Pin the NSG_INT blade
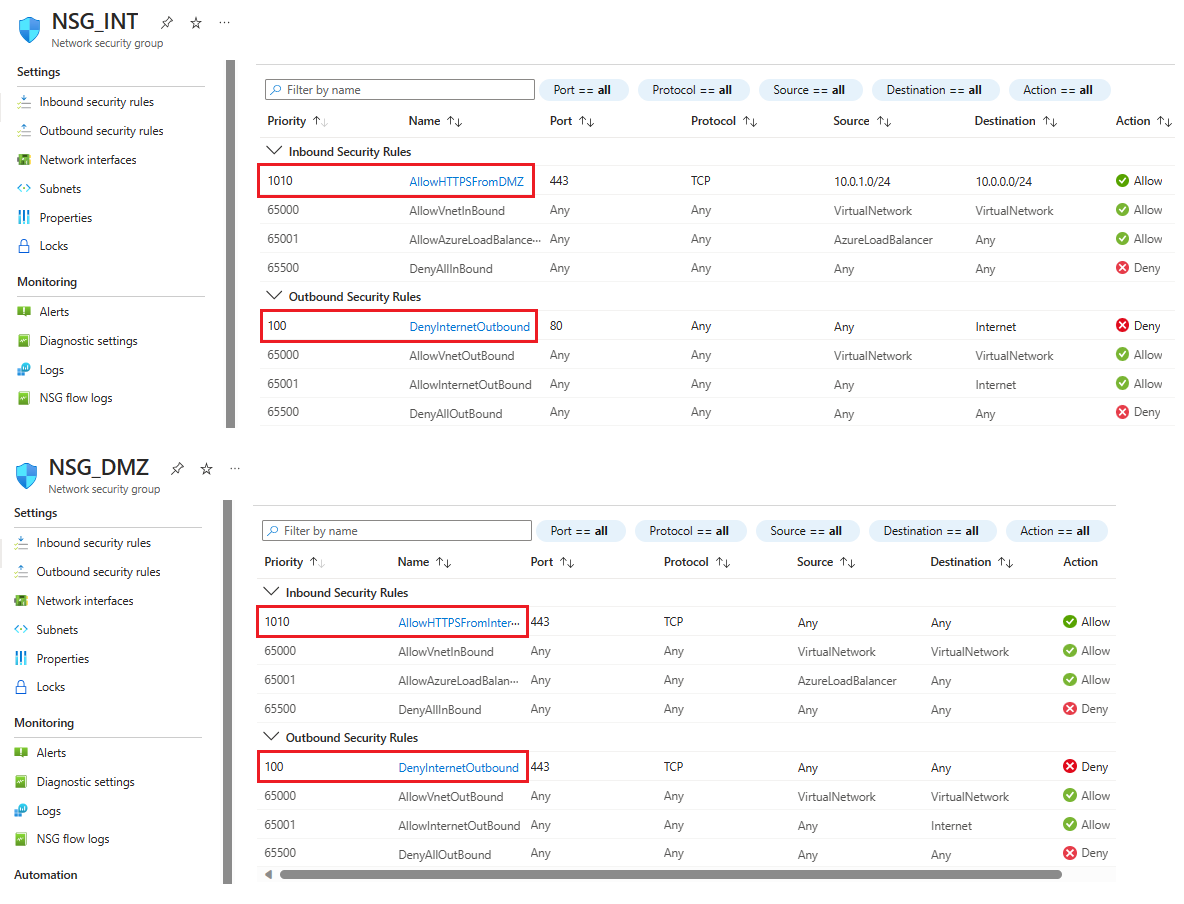 click(x=167, y=23)
